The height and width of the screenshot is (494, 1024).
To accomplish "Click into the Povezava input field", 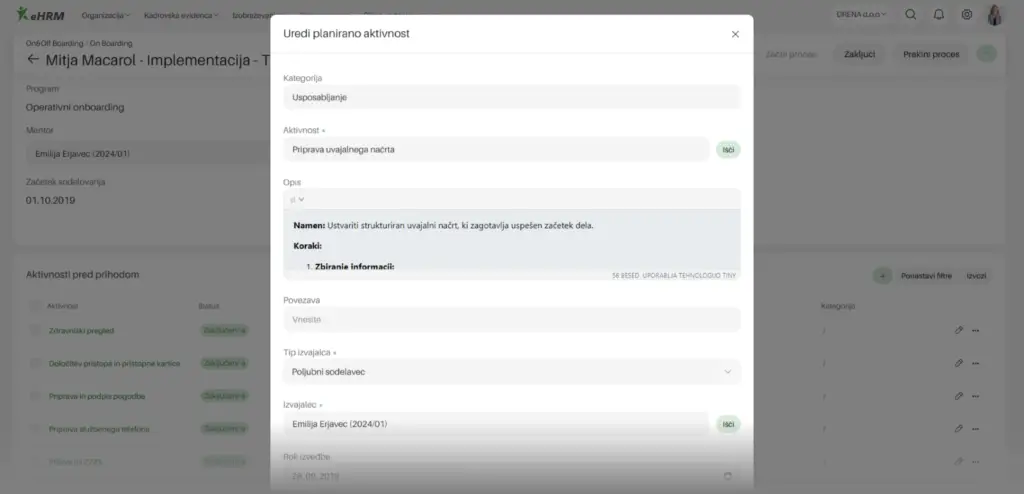I will 511,319.
